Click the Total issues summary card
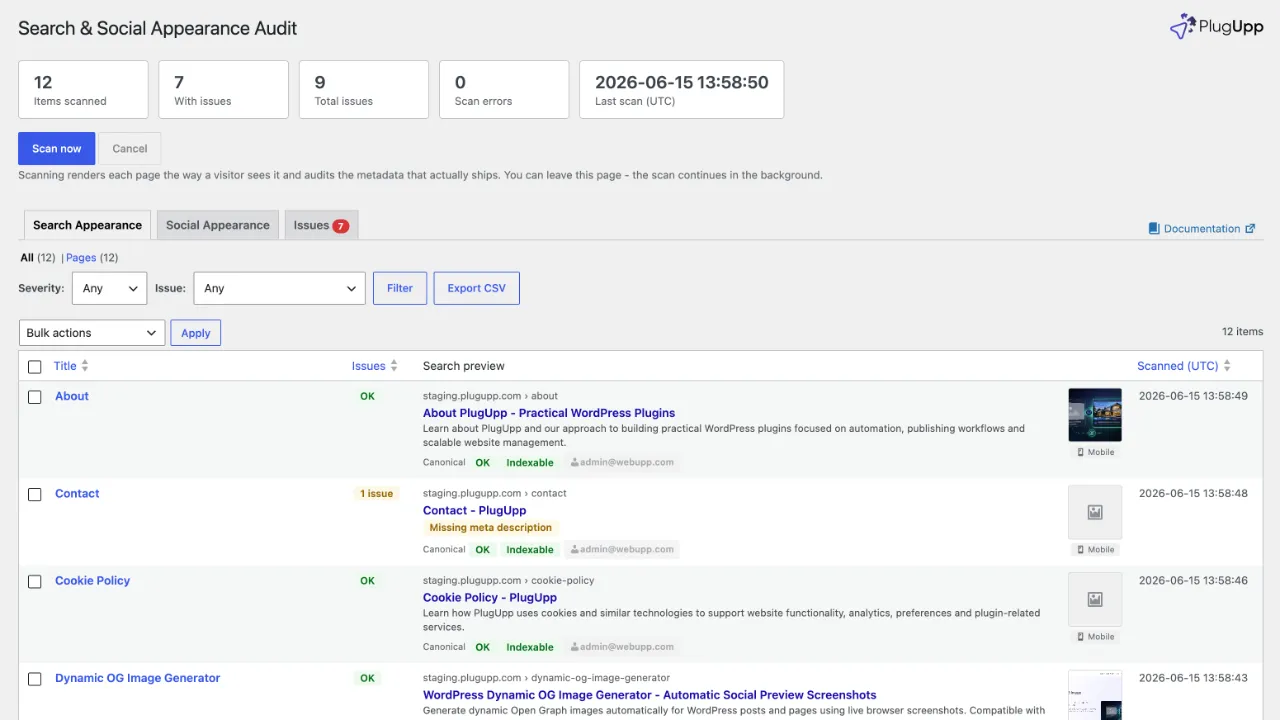Viewport: 1280px width, 720px height. [363, 90]
